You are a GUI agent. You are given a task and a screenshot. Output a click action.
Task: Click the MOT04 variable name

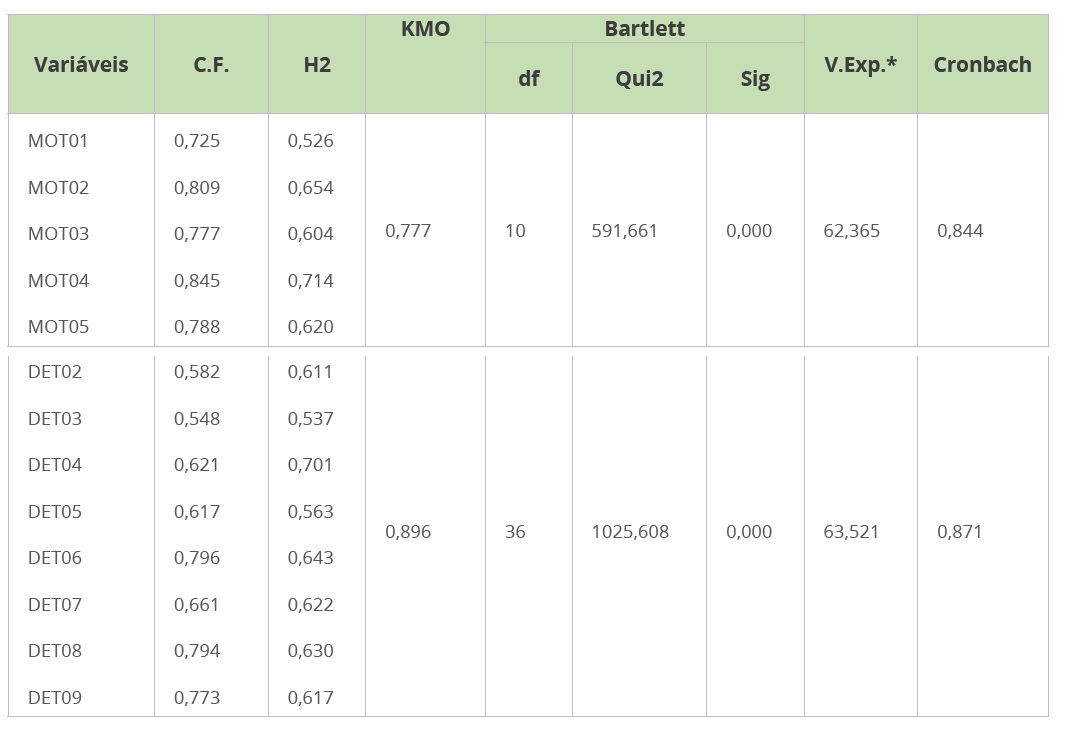[58, 281]
